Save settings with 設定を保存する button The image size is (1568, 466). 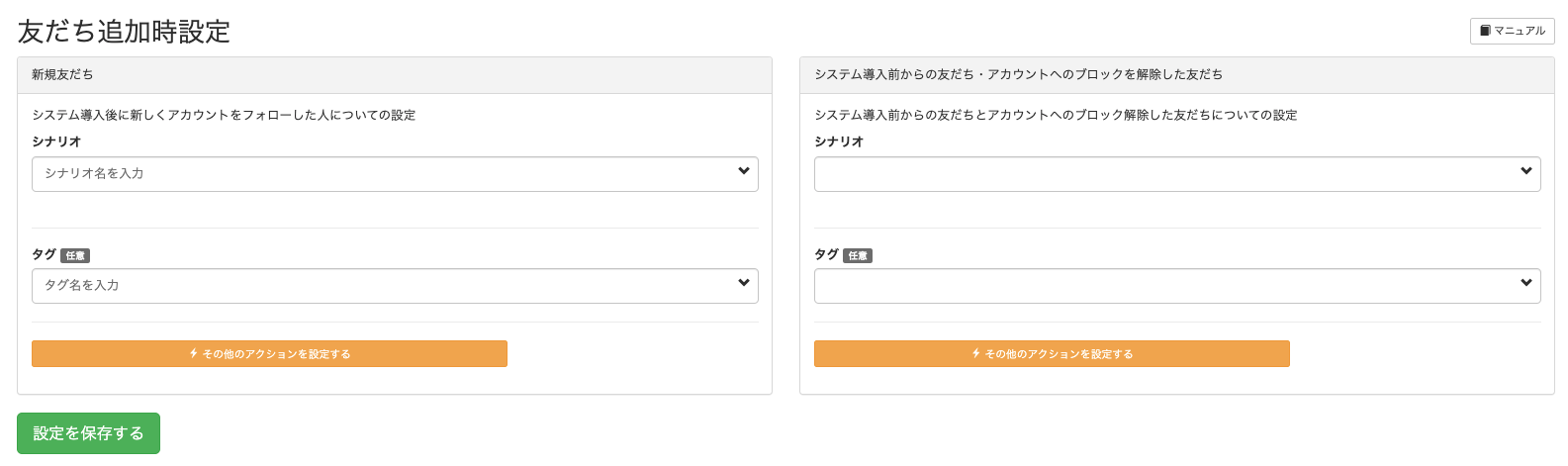tap(88, 433)
